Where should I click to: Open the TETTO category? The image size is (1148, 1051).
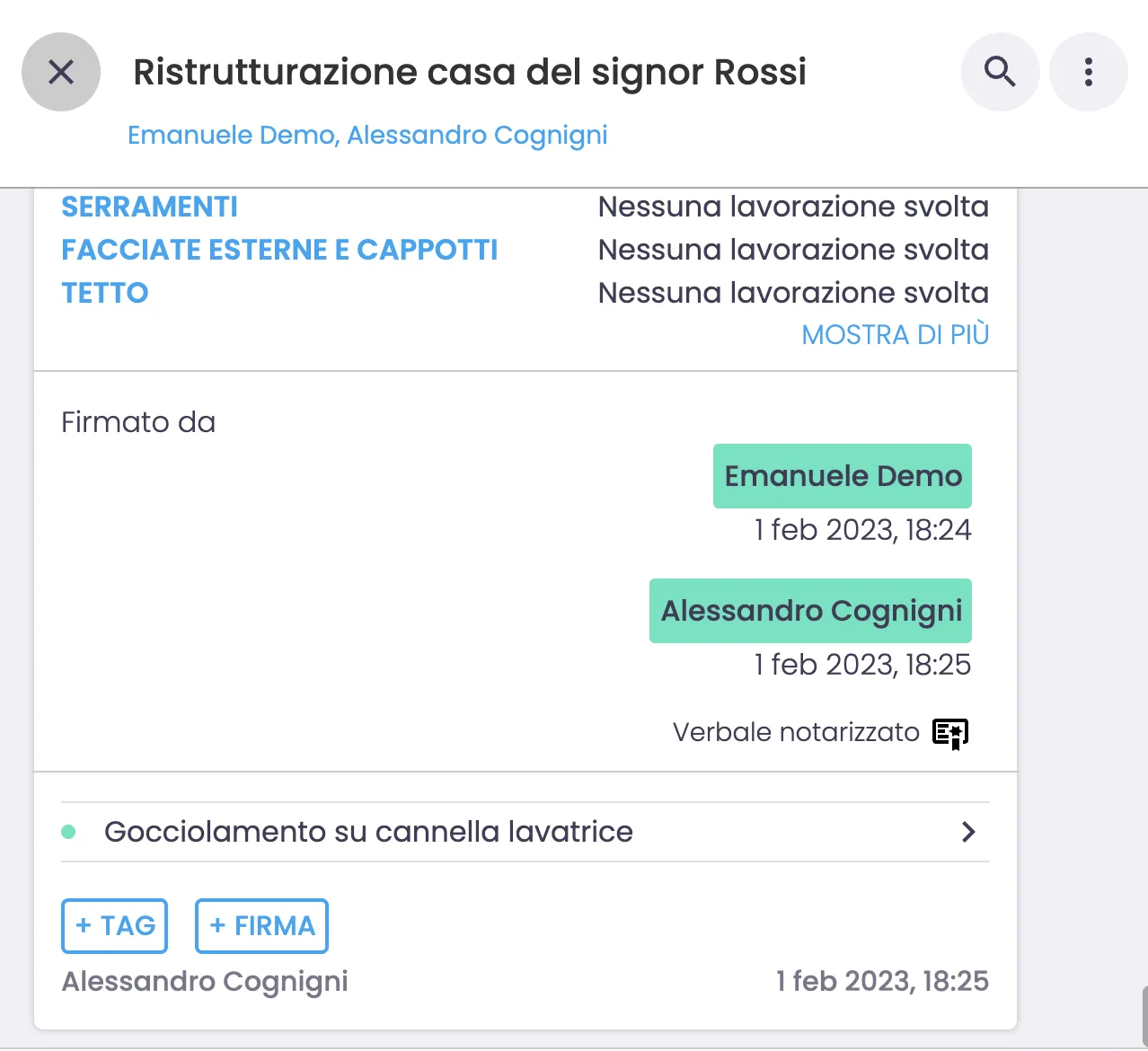point(104,293)
